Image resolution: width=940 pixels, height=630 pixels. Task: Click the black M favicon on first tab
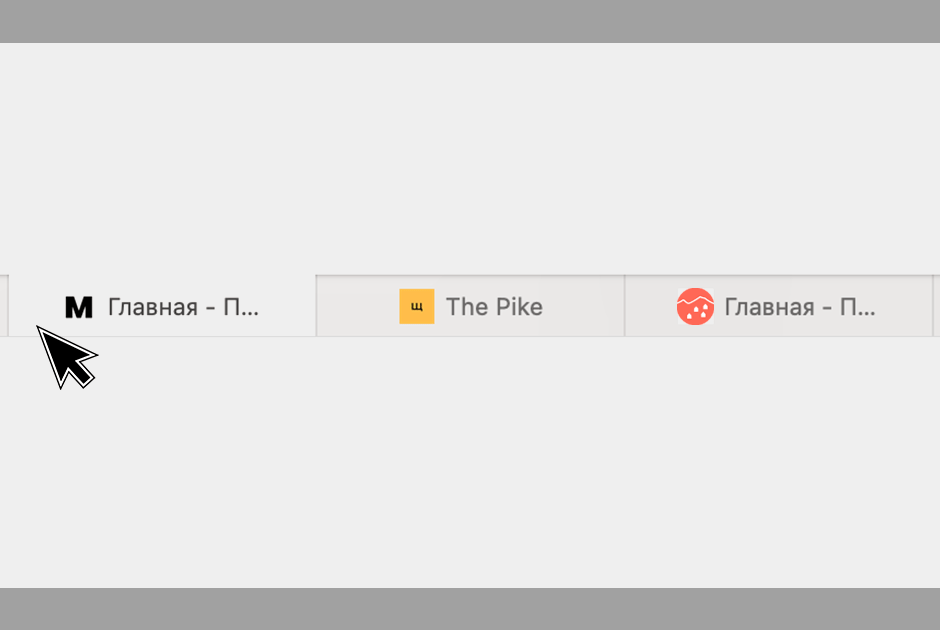(x=79, y=307)
